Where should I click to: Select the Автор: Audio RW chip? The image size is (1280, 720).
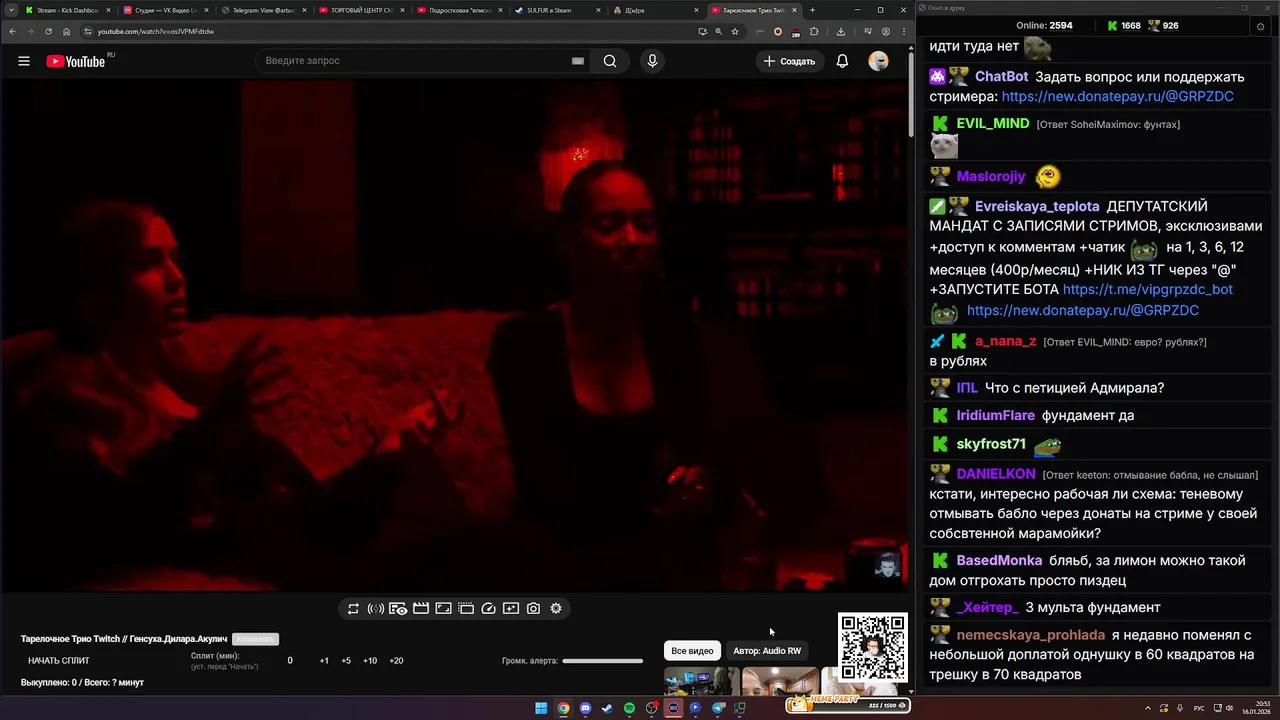[x=767, y=651]
